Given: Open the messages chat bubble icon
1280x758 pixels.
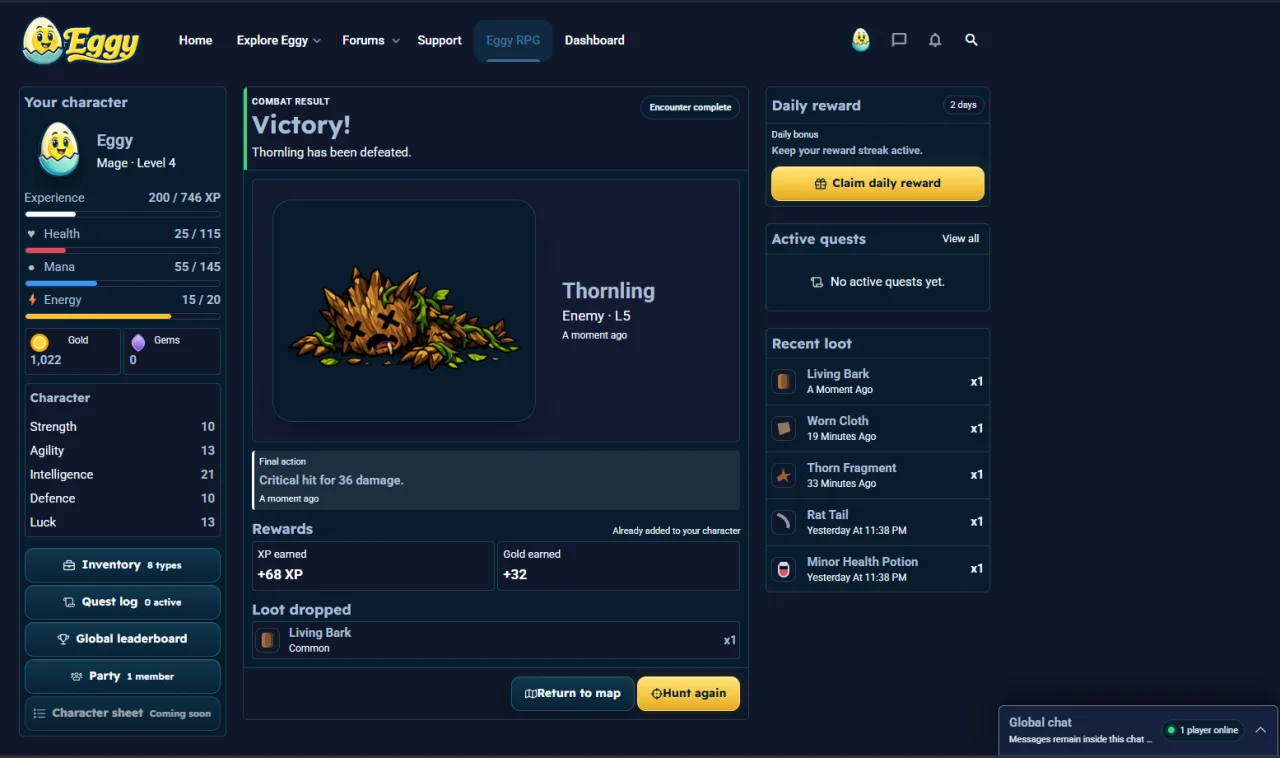Looking at the screenshot, I should click(x=899, y=40).
